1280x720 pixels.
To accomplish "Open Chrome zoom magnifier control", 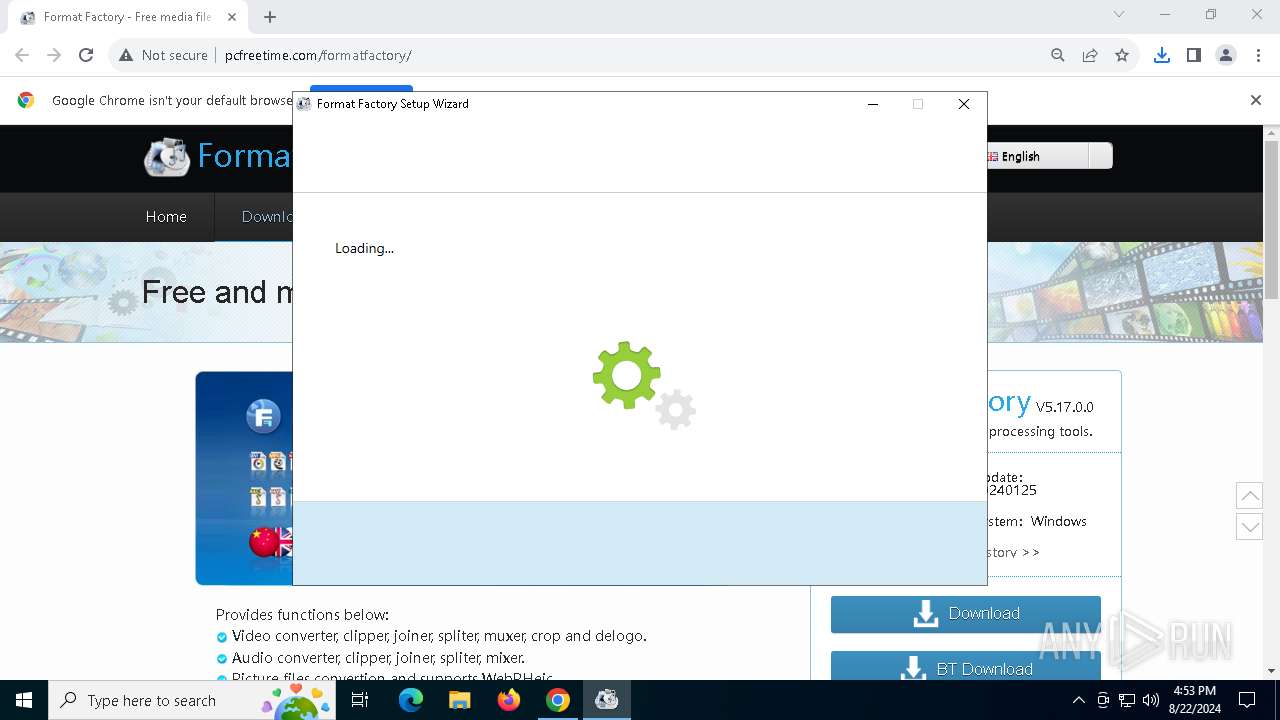I will pos(1058,55).
